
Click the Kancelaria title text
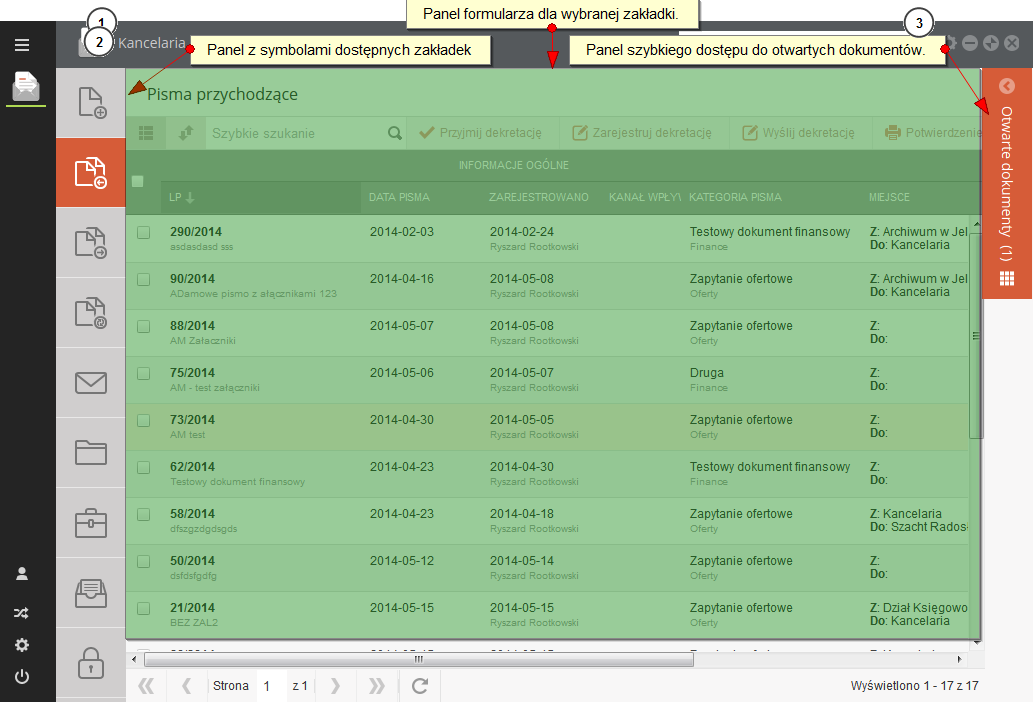(152, 43)
